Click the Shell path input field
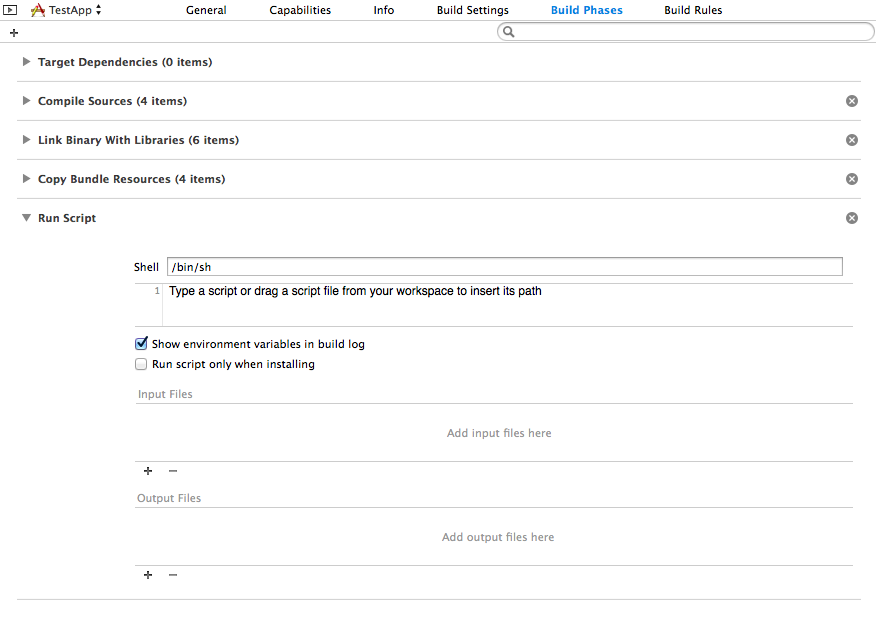 click(x=504, y=267)
